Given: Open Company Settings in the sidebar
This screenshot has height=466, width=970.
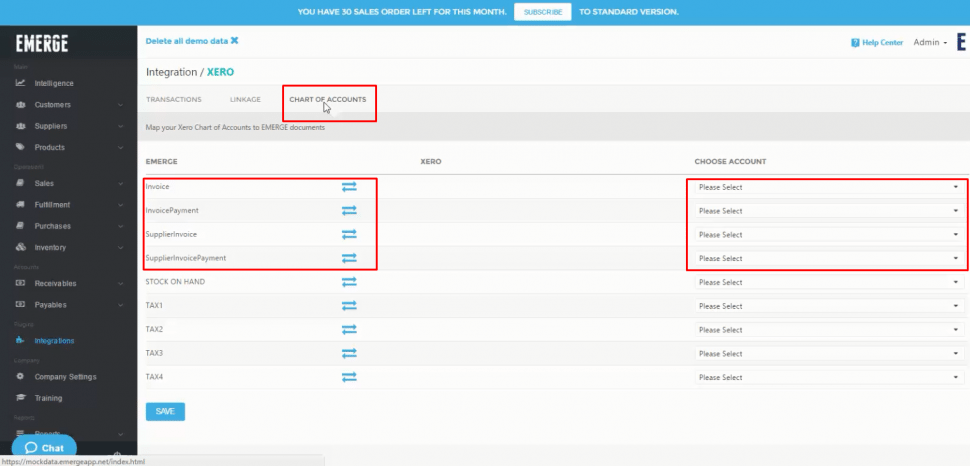Looking at the screenshot, I should coord(66,376).
